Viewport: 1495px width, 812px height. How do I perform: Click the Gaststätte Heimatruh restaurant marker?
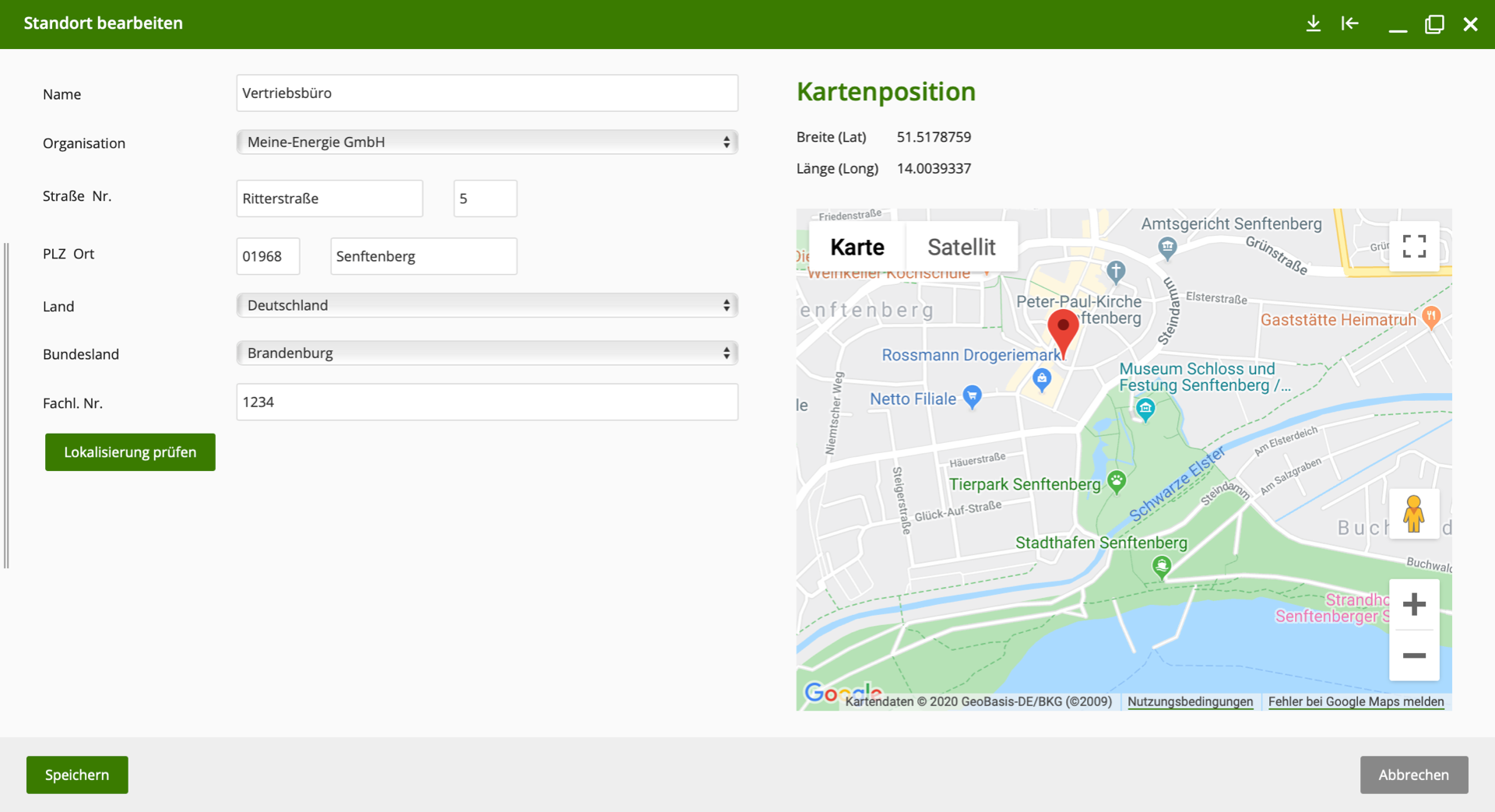tap(1431, 317)
